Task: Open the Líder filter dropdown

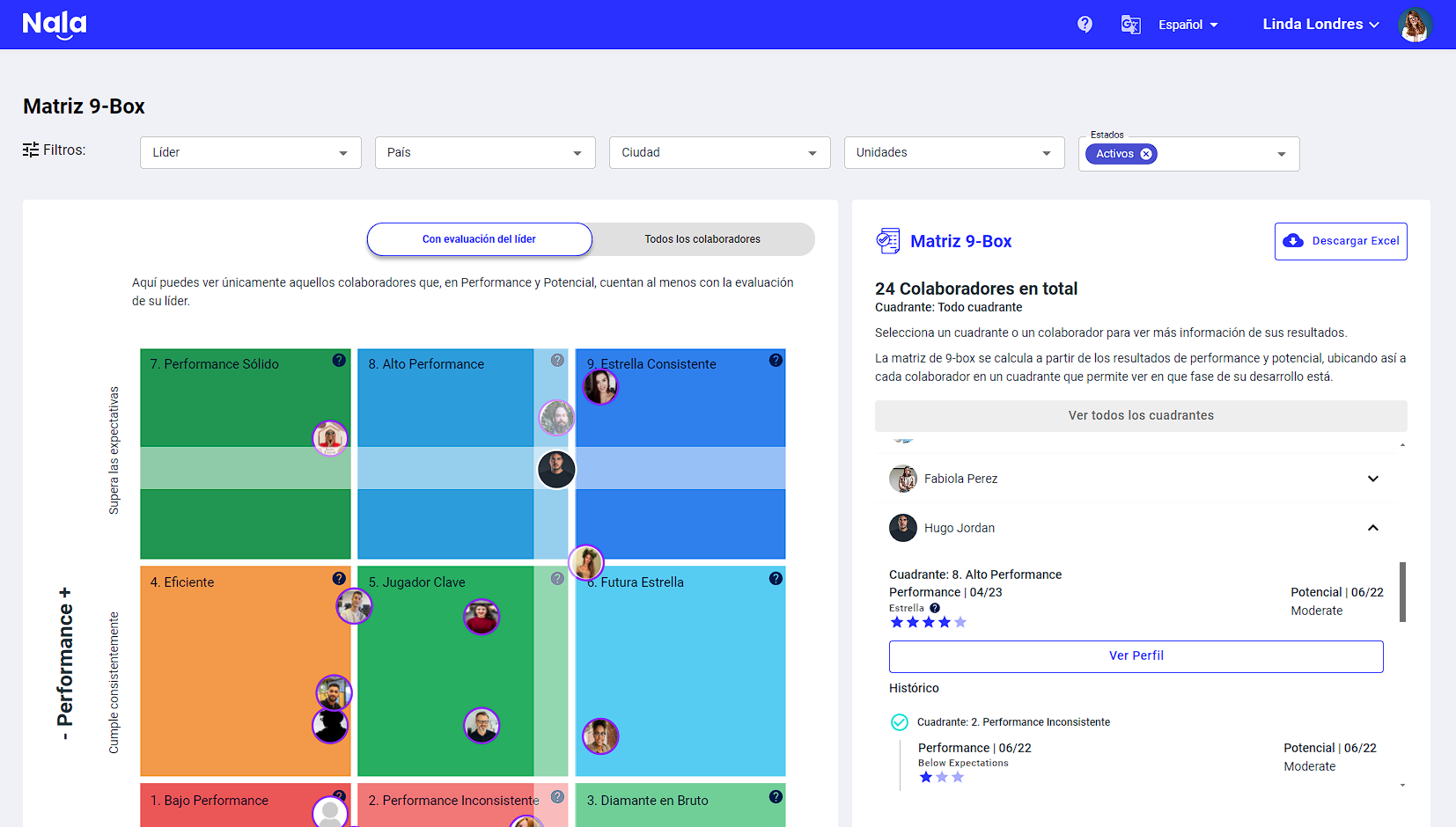Action: pos(251,152)
